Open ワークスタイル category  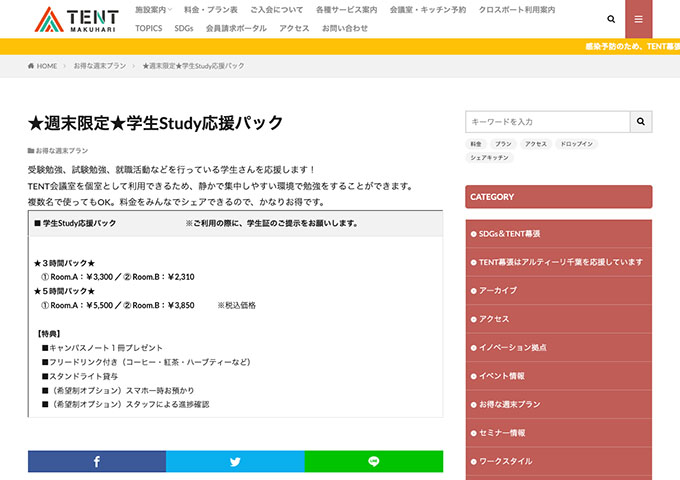[x=559, y=461]
